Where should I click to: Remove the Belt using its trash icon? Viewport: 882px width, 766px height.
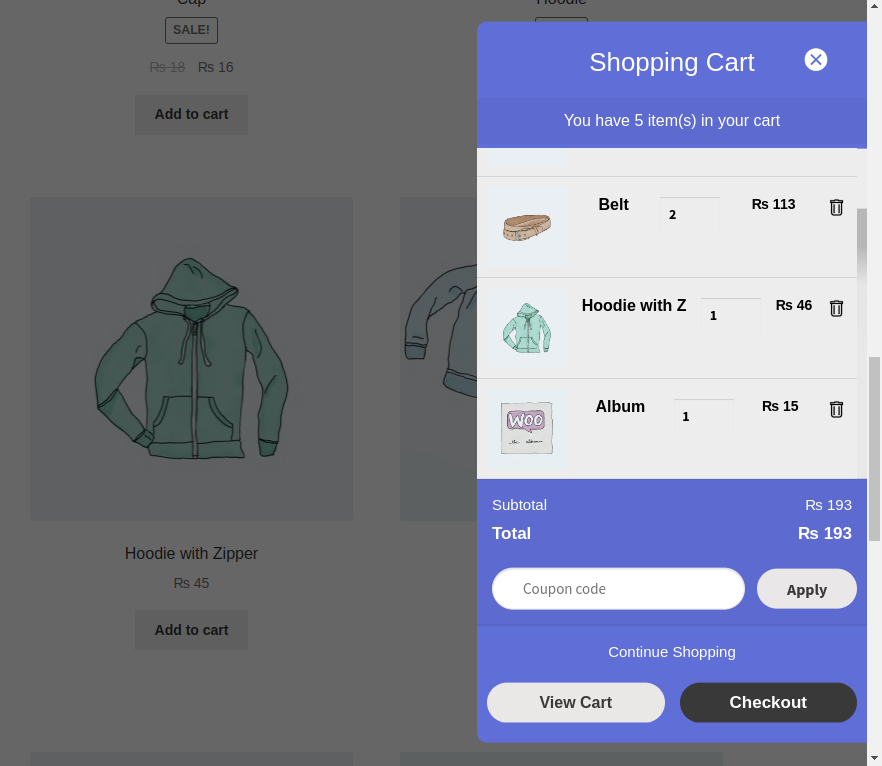(836, 207)
